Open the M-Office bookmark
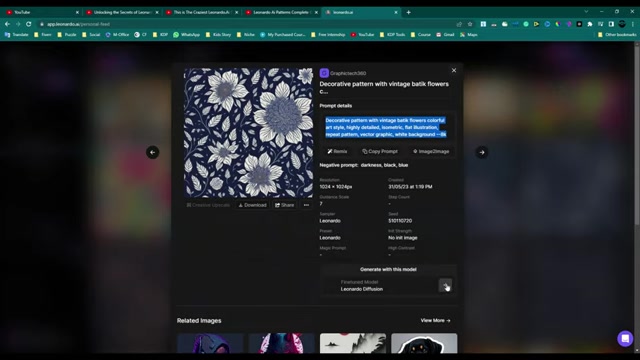The image size is (640, 360). pos(117,35)
